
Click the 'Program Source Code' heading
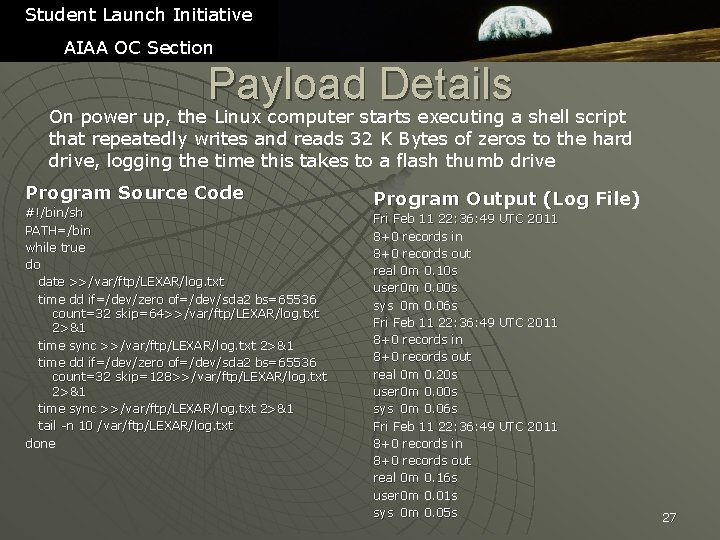pyautogui.click(x=135, y=192)
